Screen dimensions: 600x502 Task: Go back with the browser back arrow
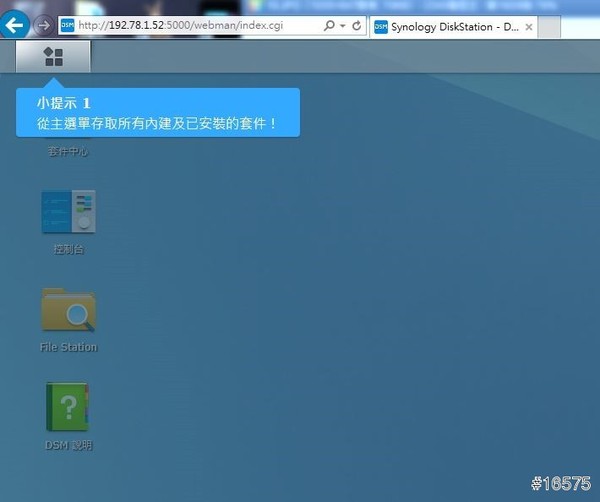click(15, 25)
